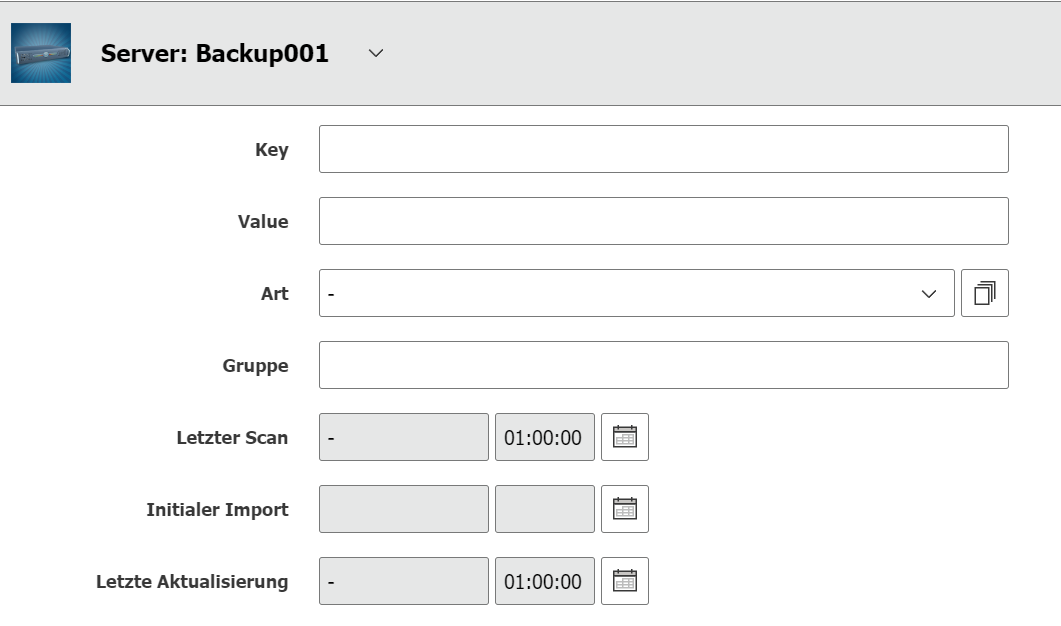Click the Letzter Scan date field

[x=404, y=437]
